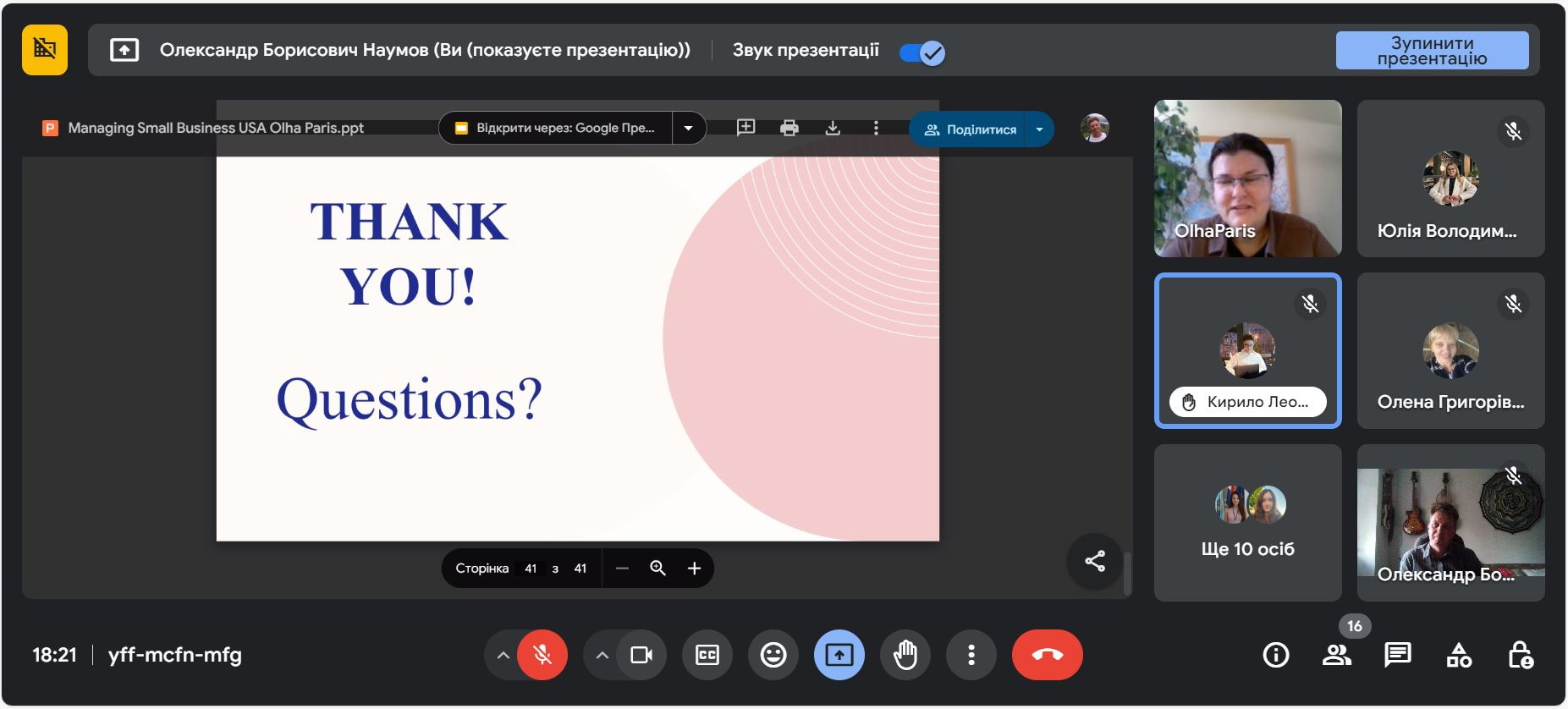Open the more options three-dot menu in call bar

click(x=971, y=655)
